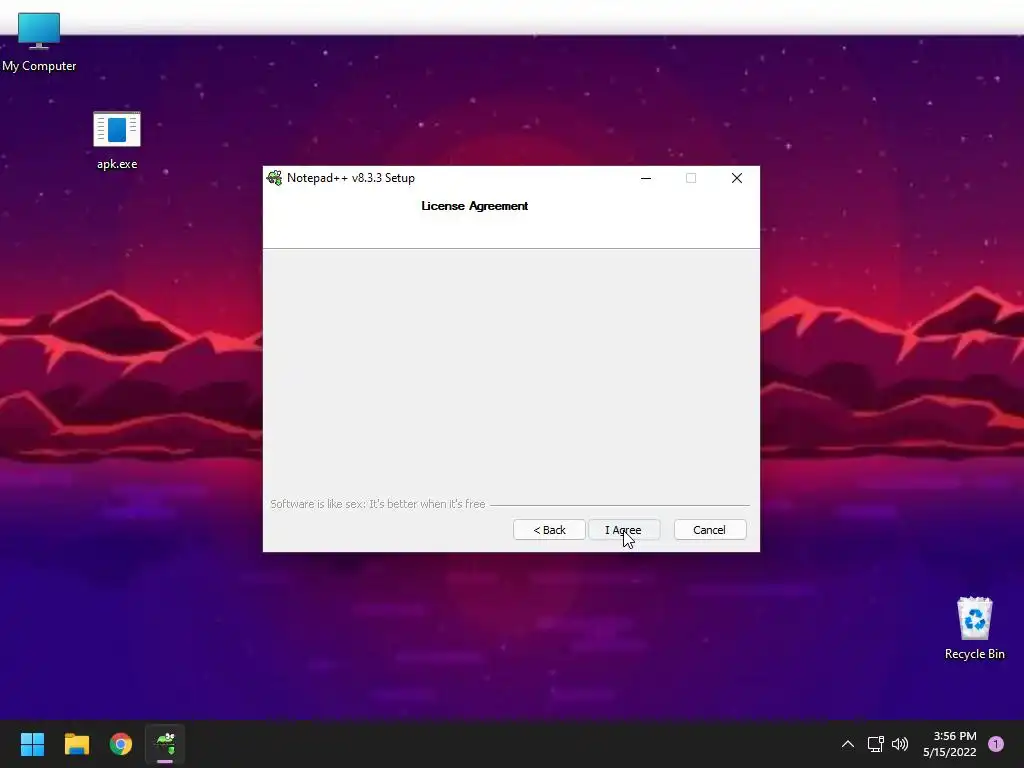Minimize the Notepad++ Setup window
This screenshot has height=768, width=1024.
[x=646, y=178]
